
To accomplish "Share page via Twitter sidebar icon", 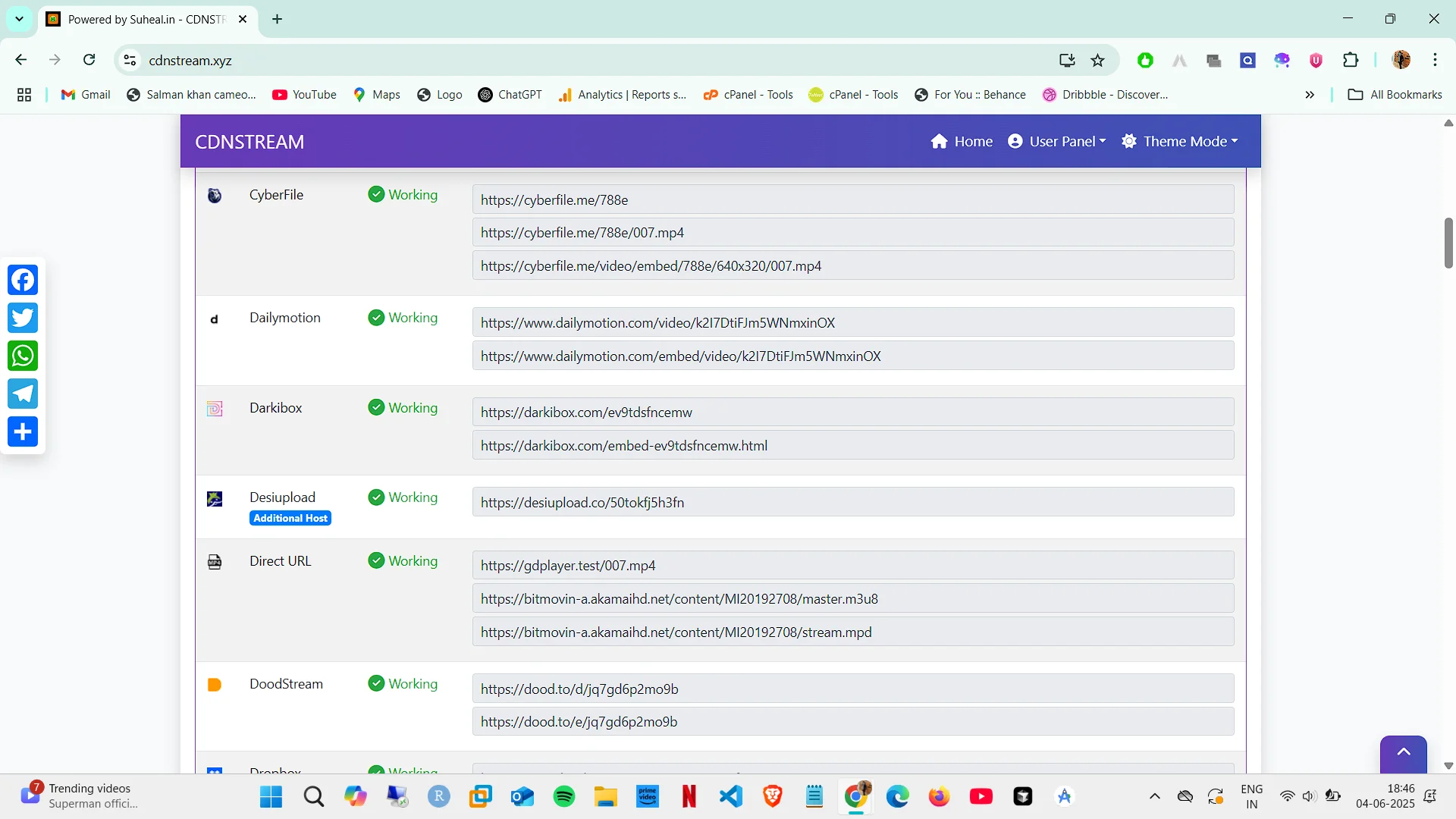I will (x=23, y=318).
